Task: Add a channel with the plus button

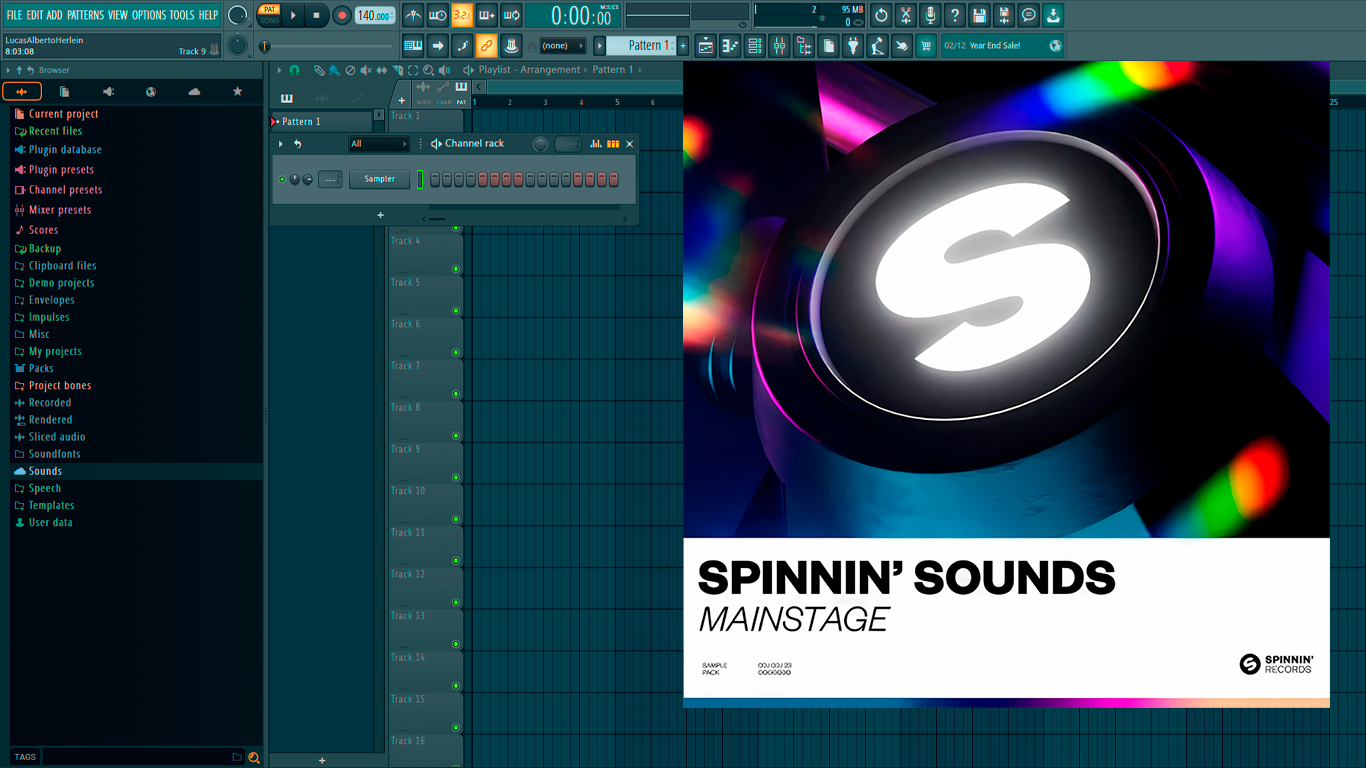Action: [380, 215]
